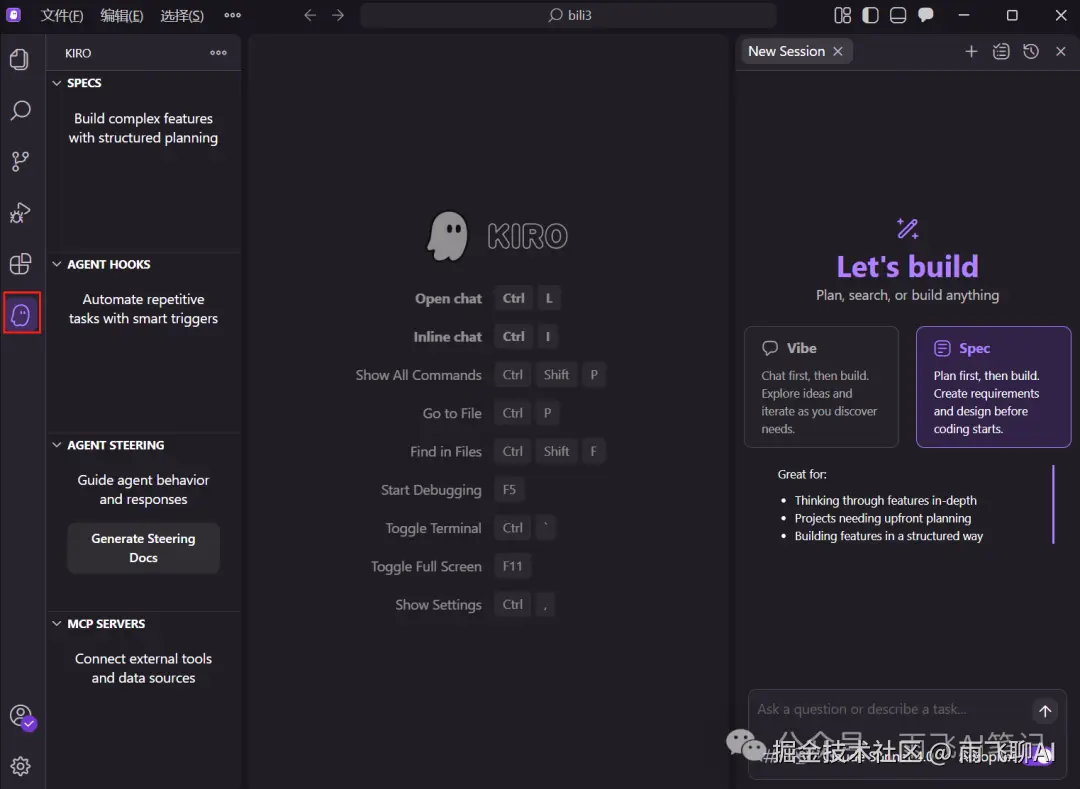Click the Generate Steering Docs button
The height and width of the screenshot is (789, 1080).
143,548
